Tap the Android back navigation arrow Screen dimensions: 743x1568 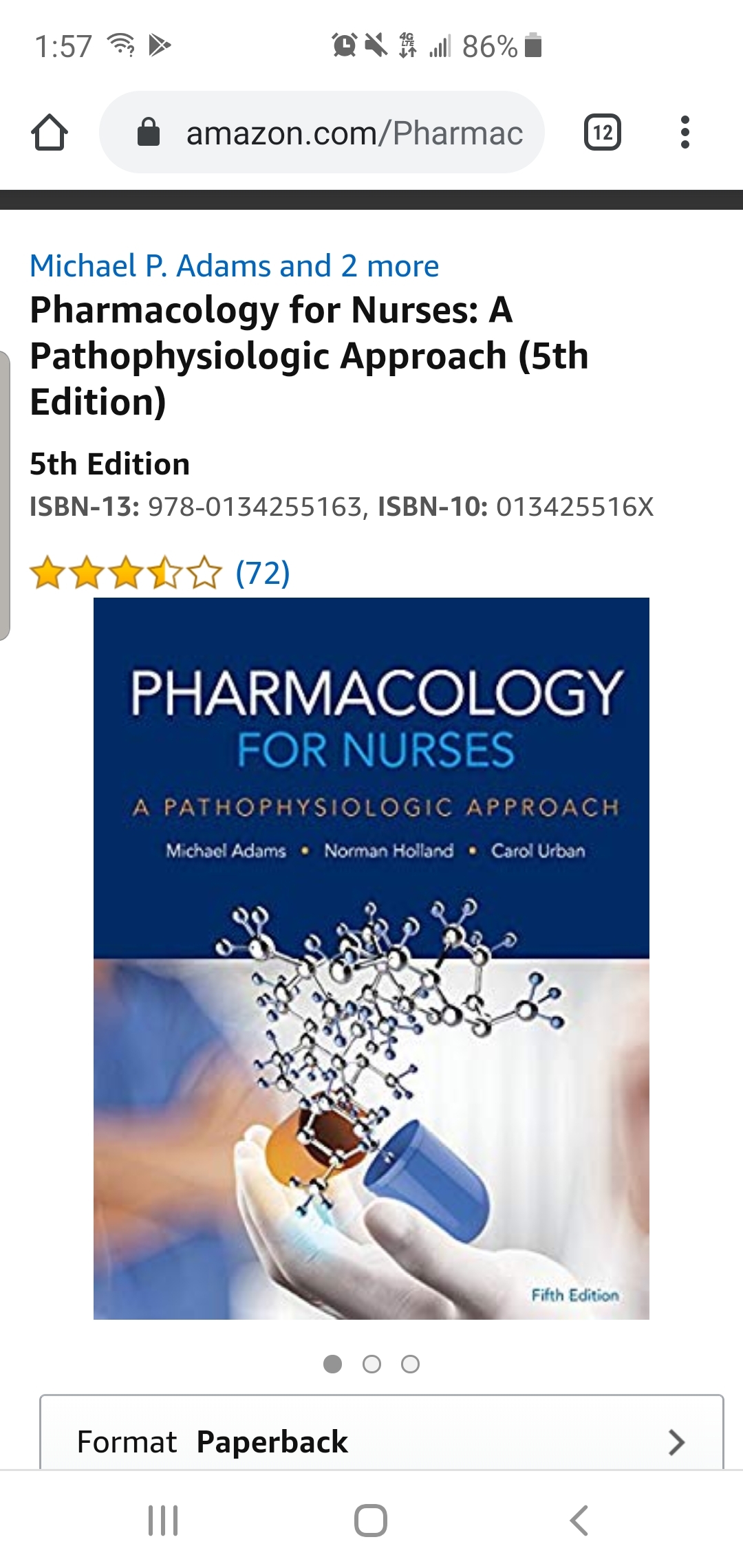pyautogui.click(x=579, y=1520)
